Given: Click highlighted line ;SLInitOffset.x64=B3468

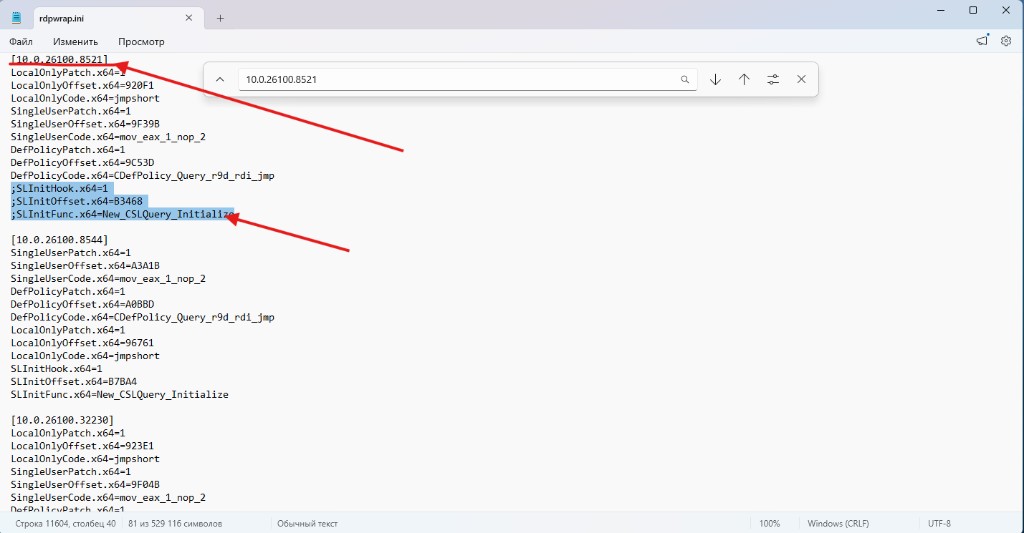Looking at the screenshot, I should 76,201.
